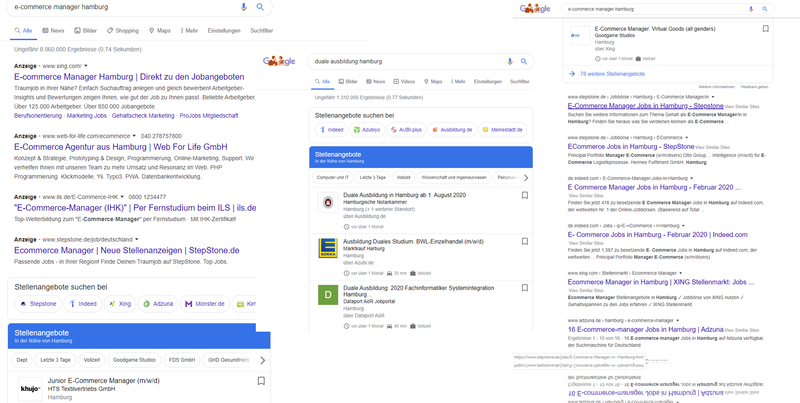Click magnifier search icon in left e-commerce search box
800x403 pixels.
[260, 7]
